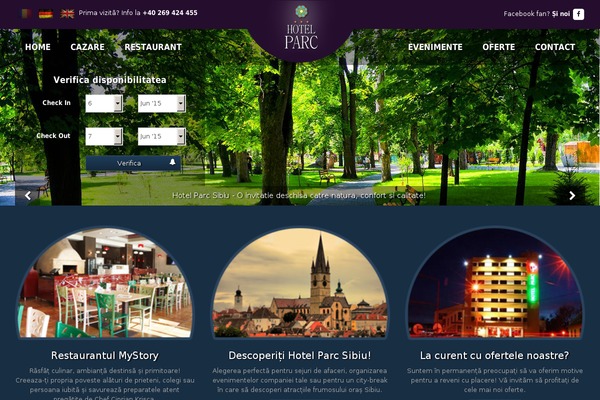Image resolution: width=600 pixels, height=400 pixels.
Task: Navigate to the Restaurant page
Action: point(153,47)
